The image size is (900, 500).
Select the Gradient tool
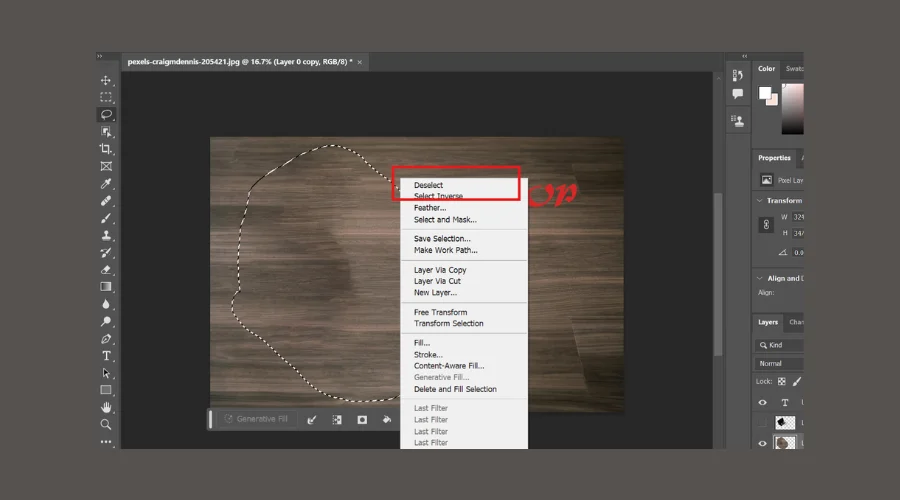(106, 286)
